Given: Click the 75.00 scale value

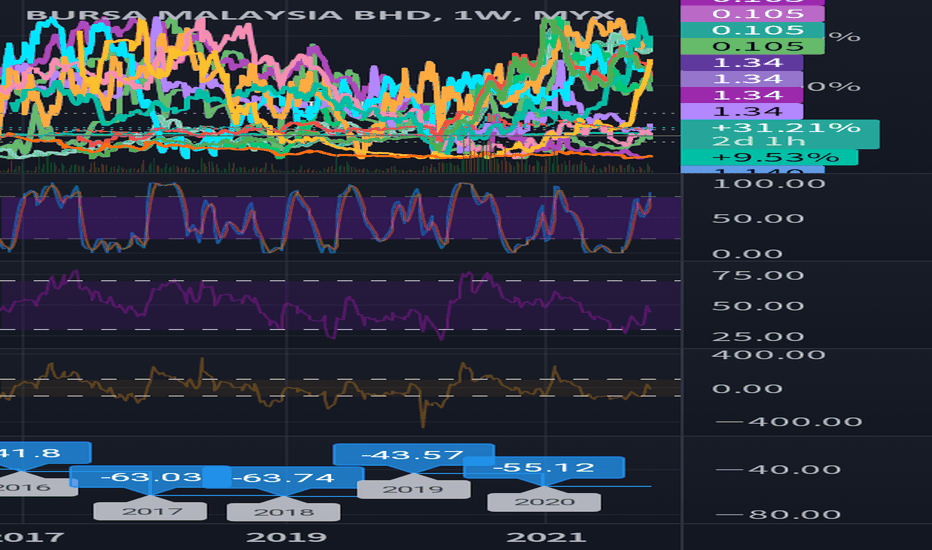Looking at the screenshot, I should 758,275.
